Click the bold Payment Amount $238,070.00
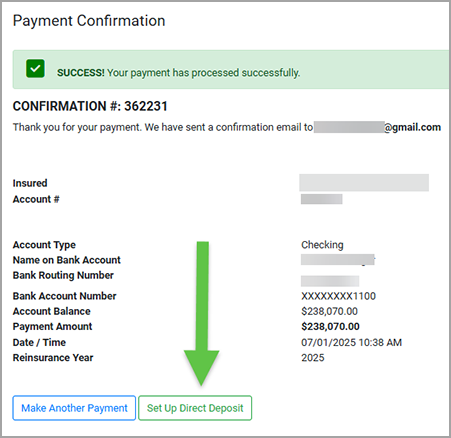Viewport: 451px width, 438px height. [330, 327]
